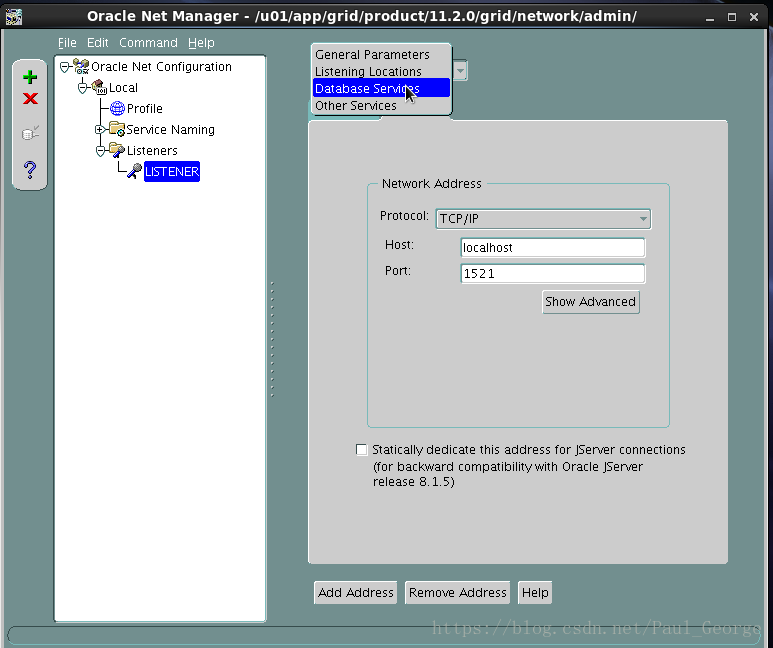Click the Net Manager title bar app icon
Image resolution: width=773 pixels, height=648 pixels.
14,16
